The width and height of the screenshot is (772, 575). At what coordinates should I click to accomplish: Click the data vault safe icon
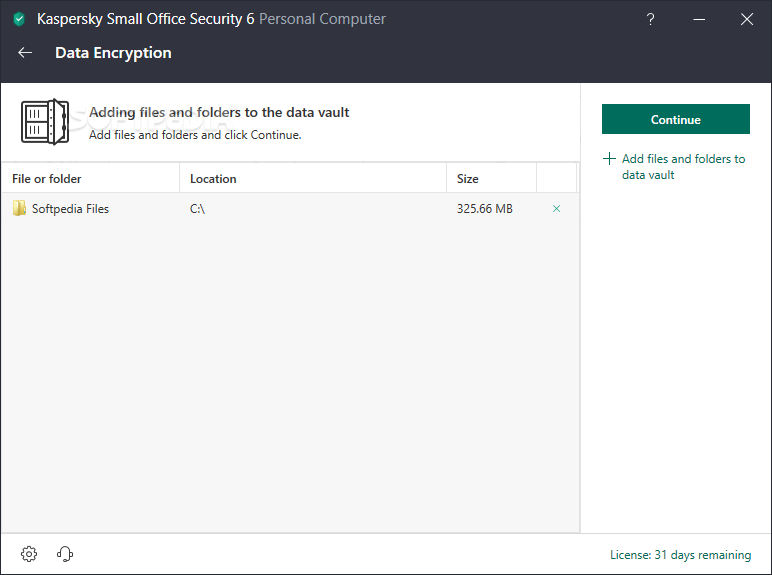(x=45, y=122)
